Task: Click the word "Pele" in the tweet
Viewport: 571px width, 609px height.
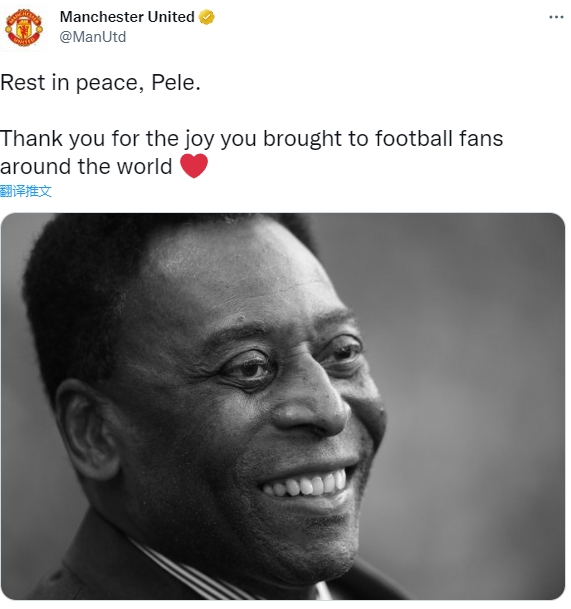Action: [172, 82]
